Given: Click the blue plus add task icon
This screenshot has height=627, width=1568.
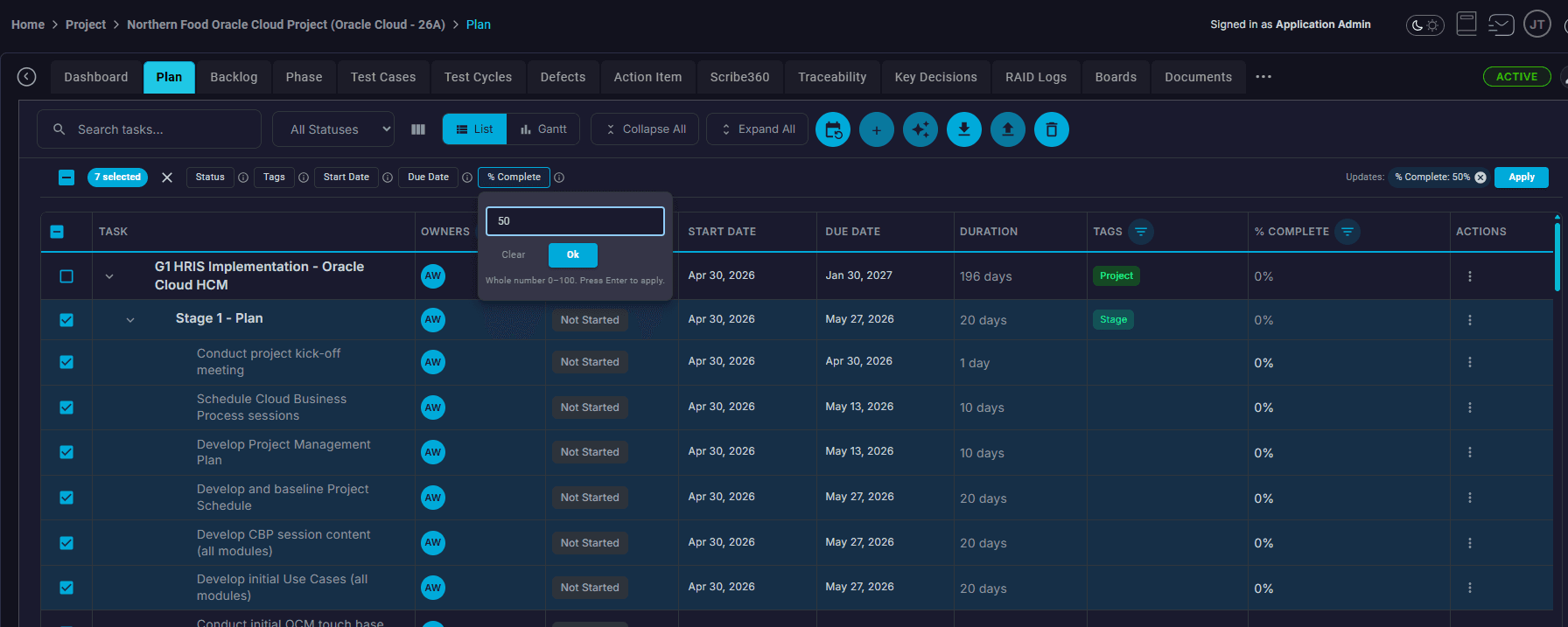Looking at the screenshot, I should coord(877,129).
